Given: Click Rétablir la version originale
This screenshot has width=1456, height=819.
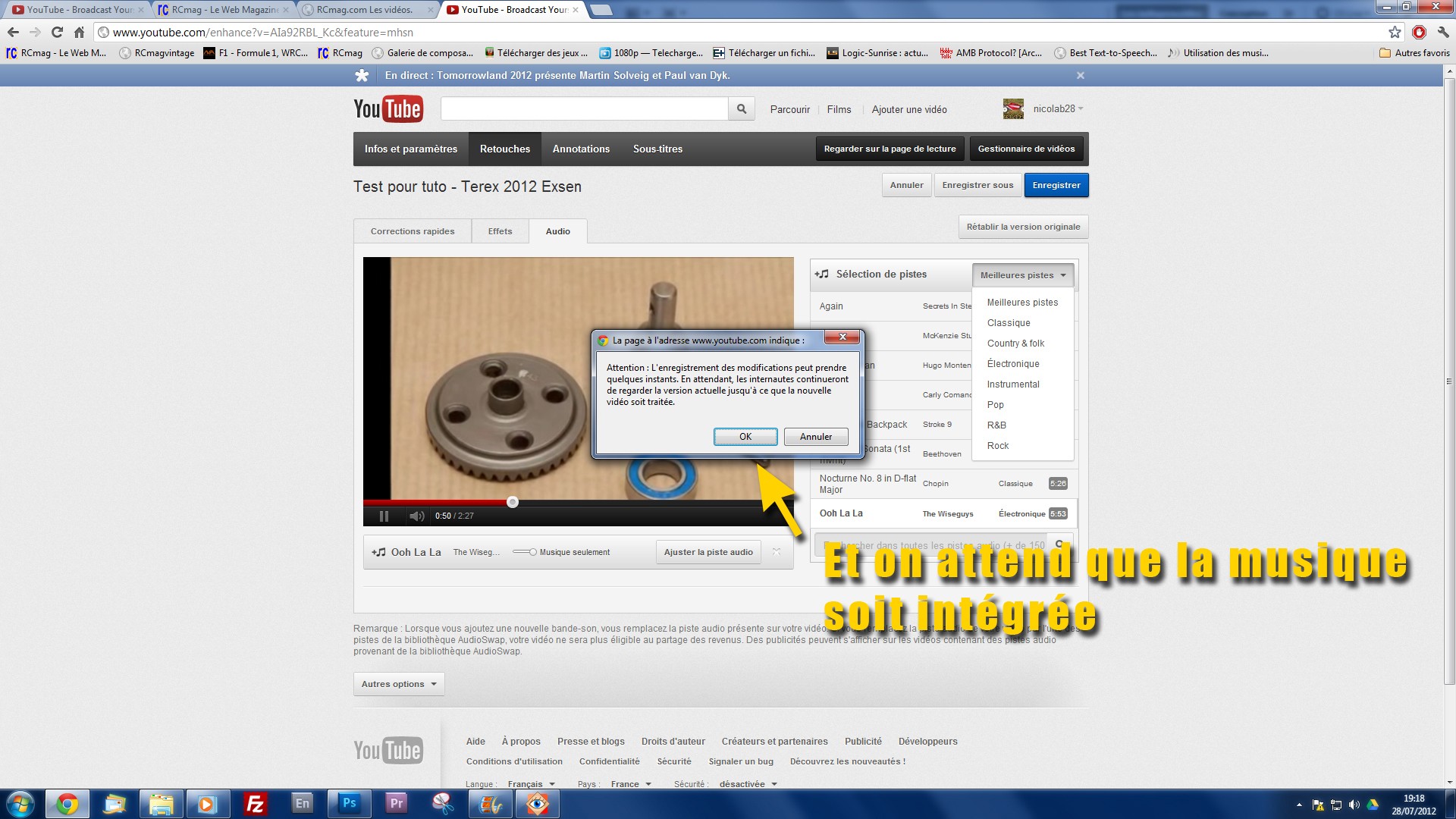Looking at the screenshot, I should tap(1023, 227).
